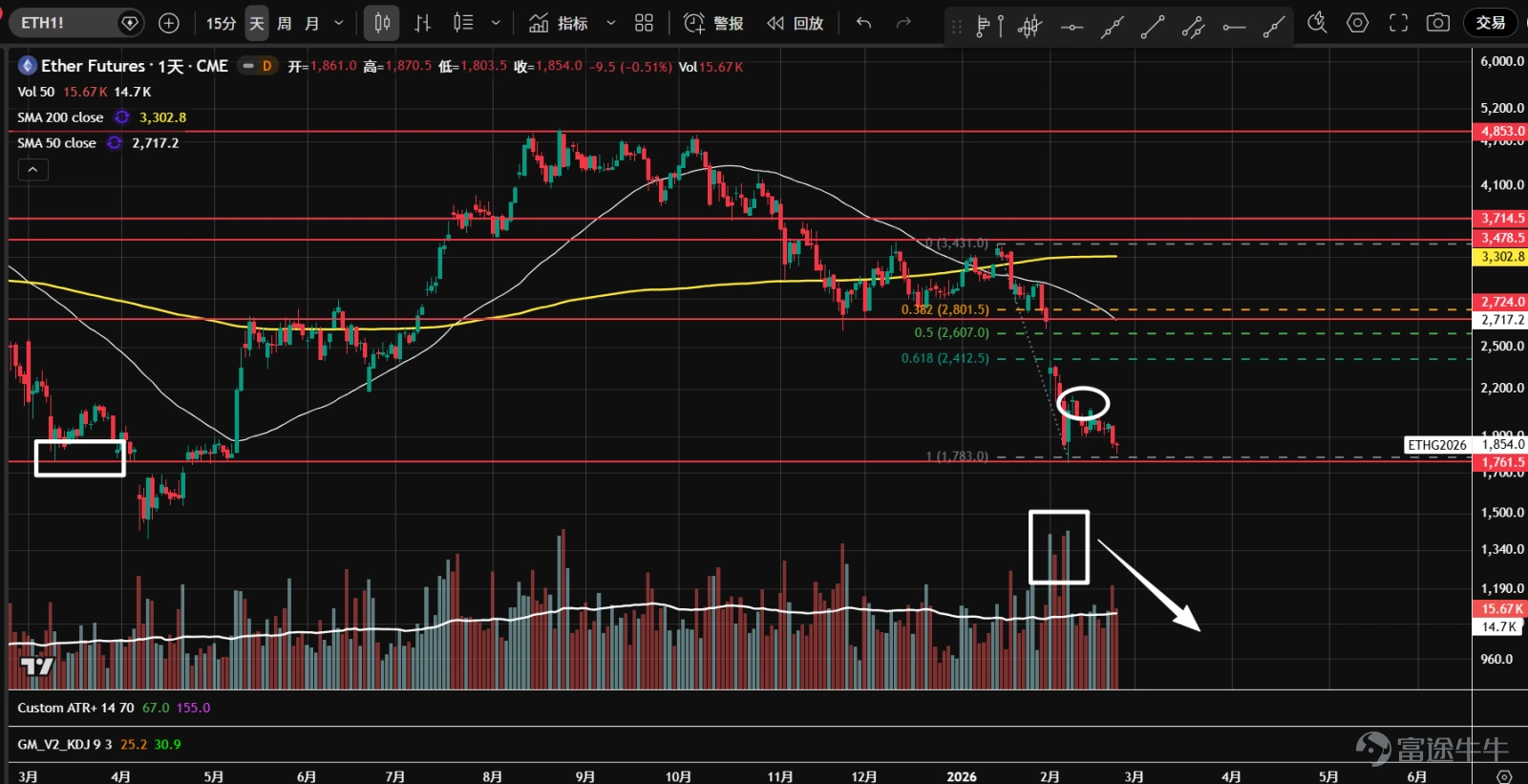Click the Custom ATR+ 14 70 legend
The image size is (1528, 784).
coord(75,708)
